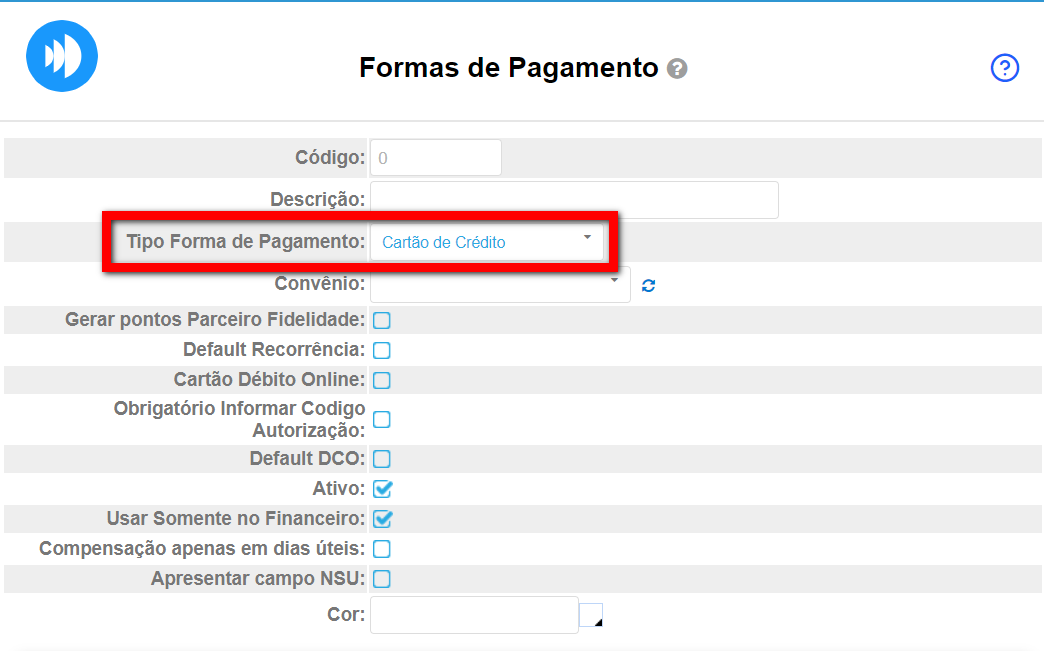Enable Compensação apenas em dias úteis
Viewport: 1044px width, 651px height.
click(x=382, y=549)
